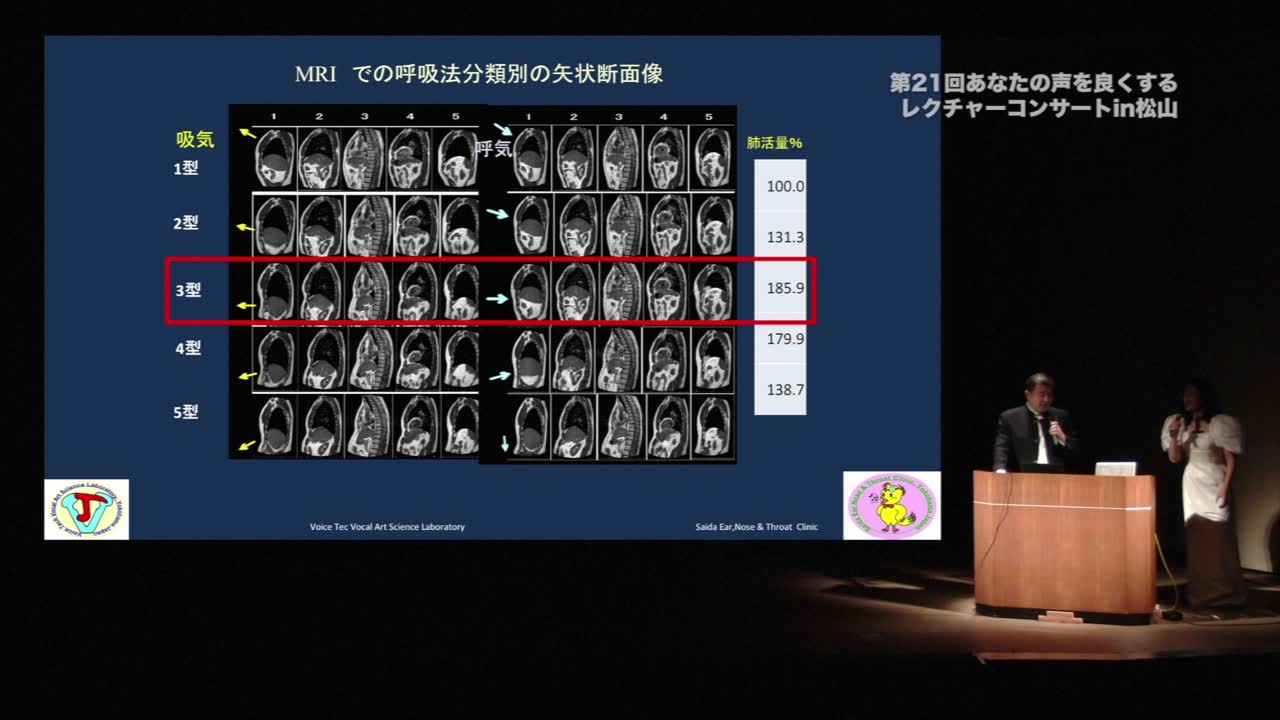The height and width of the screenshot is (720, 1280).
Task: Click the 肺活量% column header
Action: pos(774,143)
